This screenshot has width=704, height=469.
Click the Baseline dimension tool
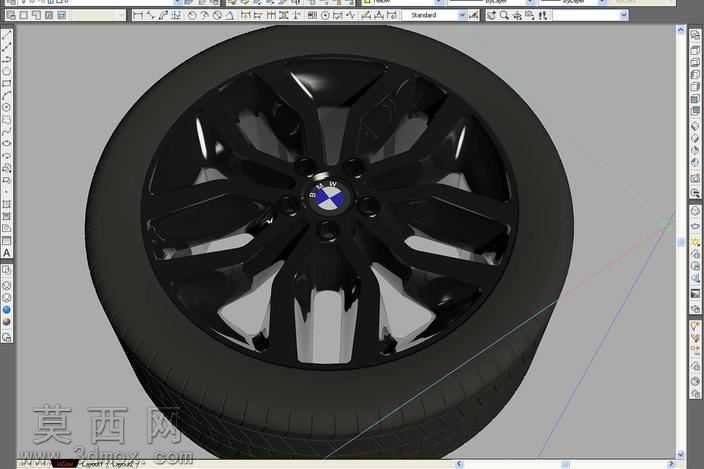(x=258, y=16)
